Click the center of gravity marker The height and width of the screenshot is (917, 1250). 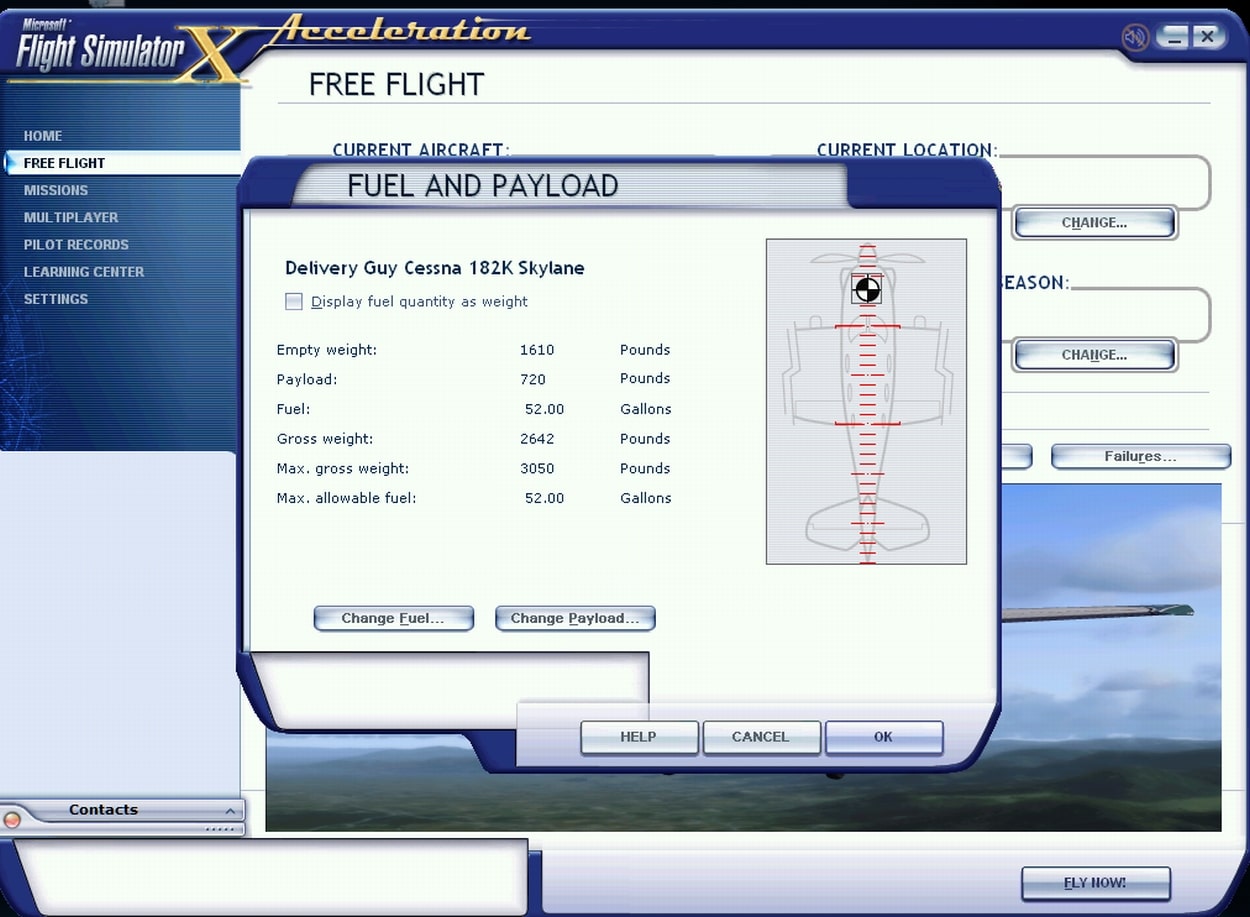click(x=867, y=290)
